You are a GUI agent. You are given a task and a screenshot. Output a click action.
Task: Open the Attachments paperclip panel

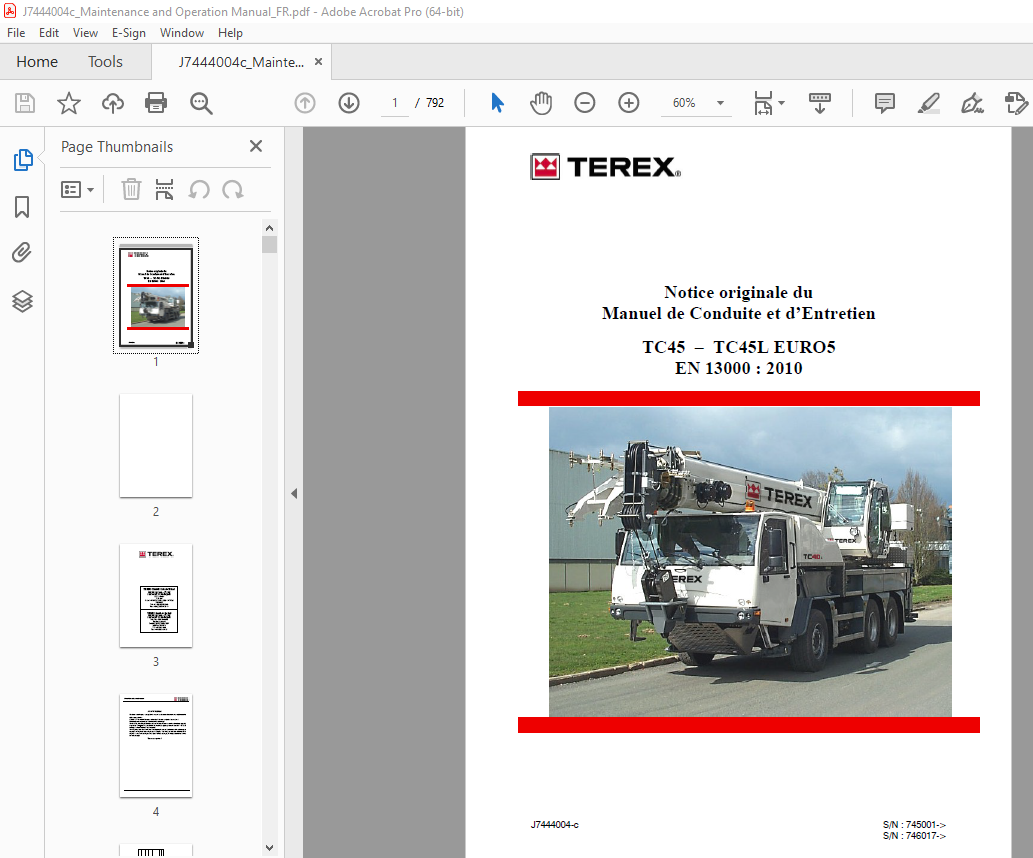(22, 253)
